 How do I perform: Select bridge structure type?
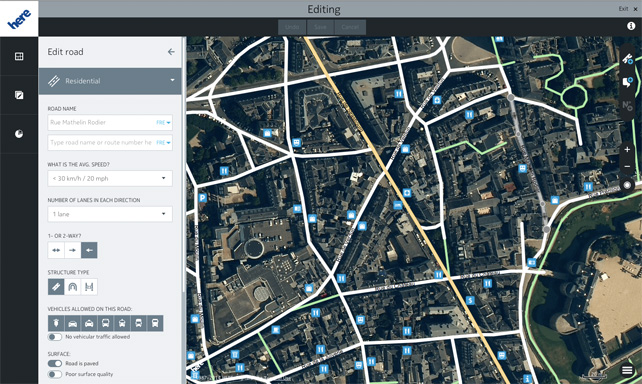pos(89,287)
